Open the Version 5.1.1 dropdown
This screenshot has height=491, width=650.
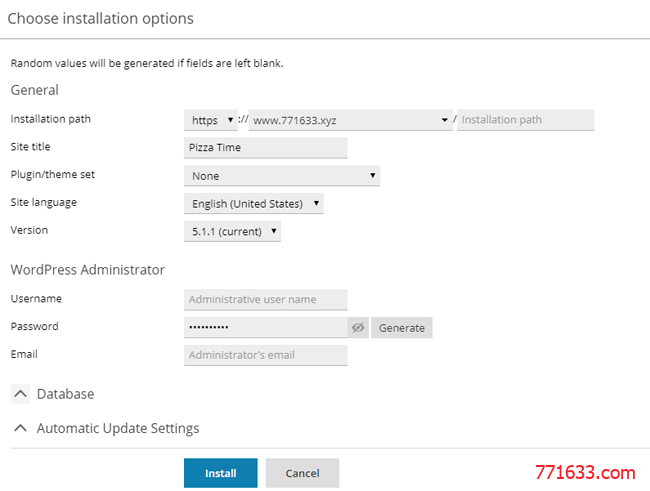click(233, 231)
